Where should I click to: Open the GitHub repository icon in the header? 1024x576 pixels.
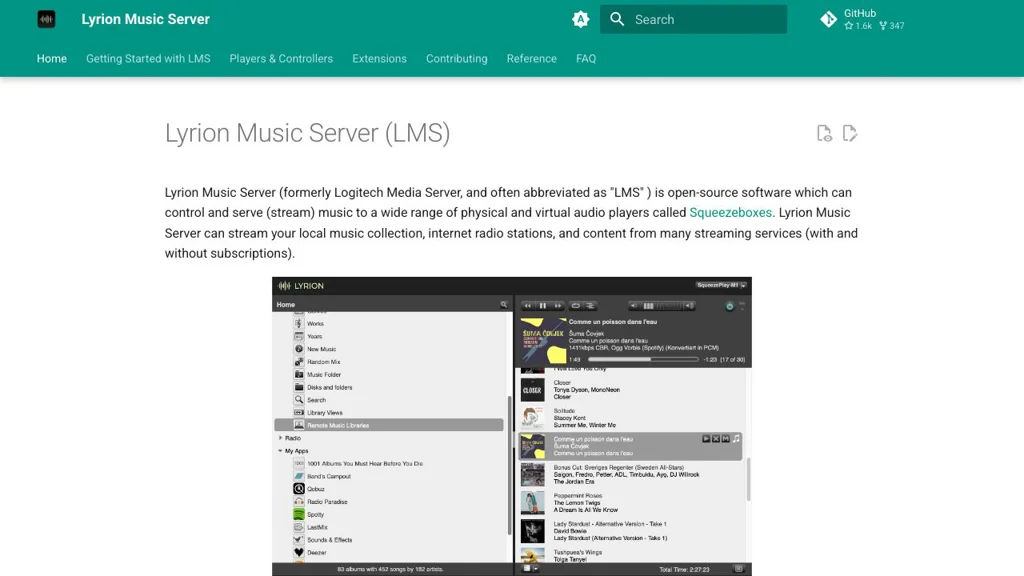tap(828, 19)
